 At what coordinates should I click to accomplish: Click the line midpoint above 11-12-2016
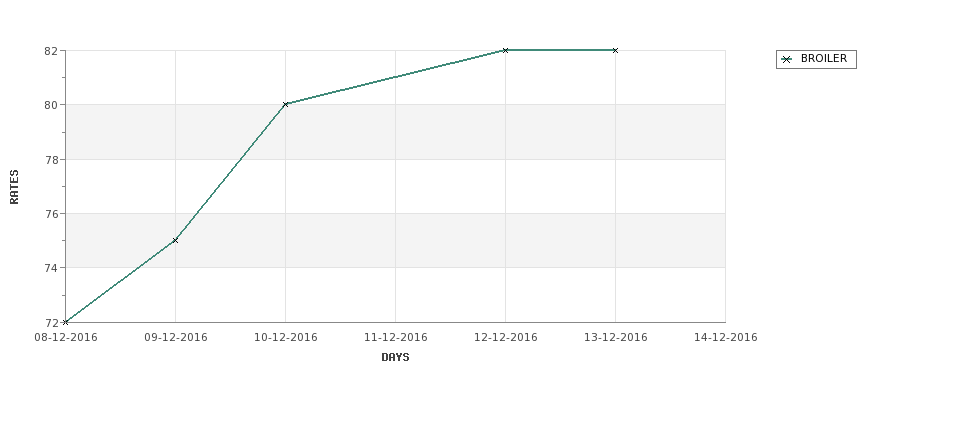(x=395, y=77)
